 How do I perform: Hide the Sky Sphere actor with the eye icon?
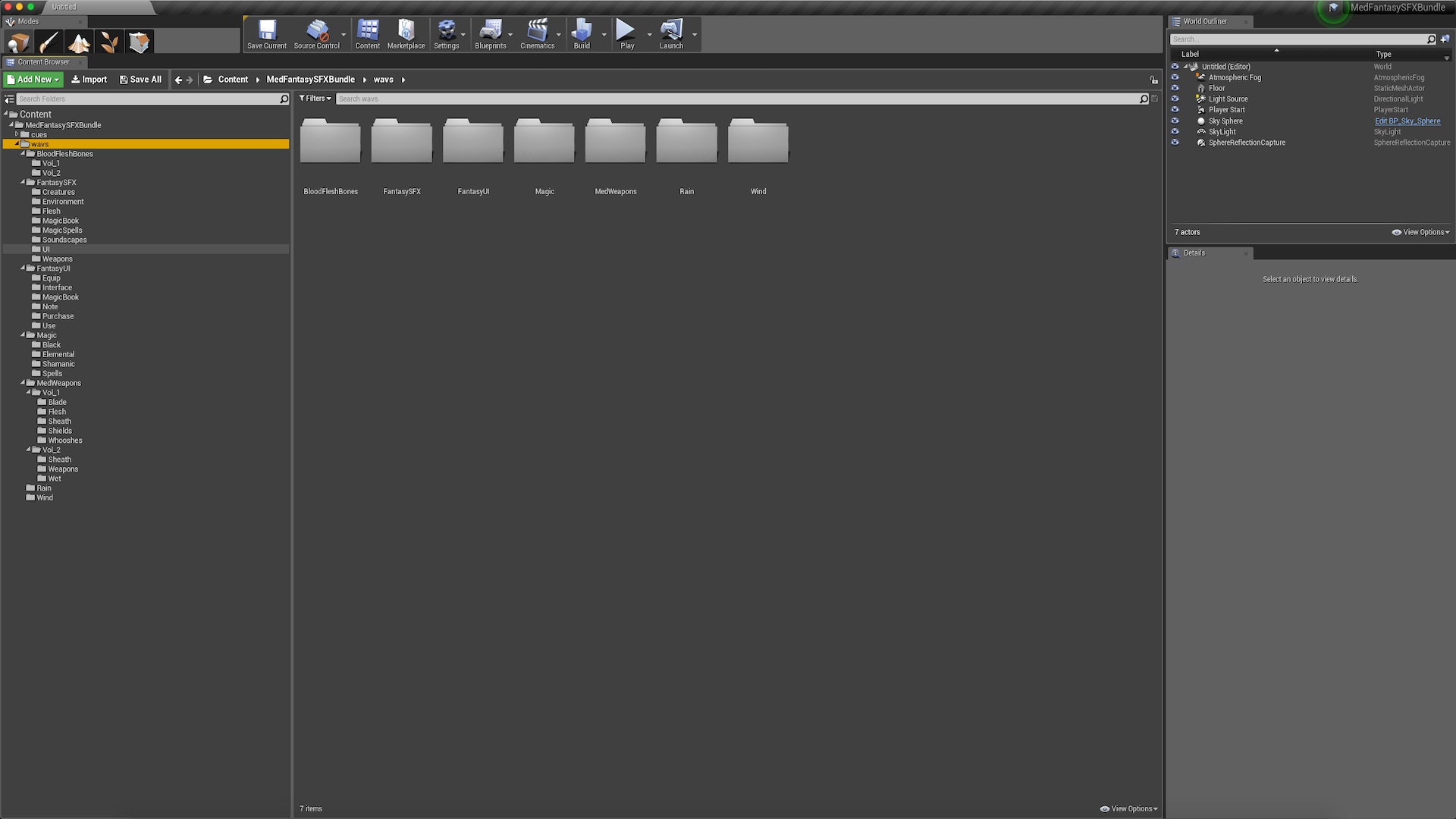pyautogui.click(x=1175, y=121)
